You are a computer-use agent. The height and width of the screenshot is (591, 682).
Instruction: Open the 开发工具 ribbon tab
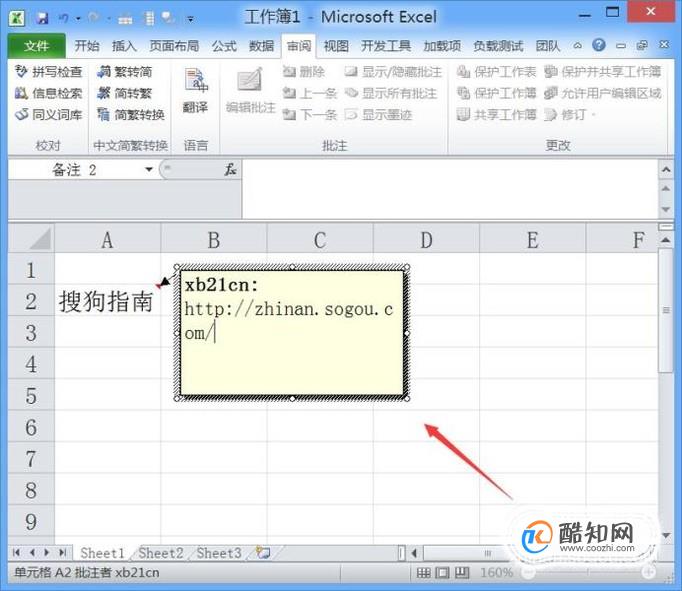(386, 46)
